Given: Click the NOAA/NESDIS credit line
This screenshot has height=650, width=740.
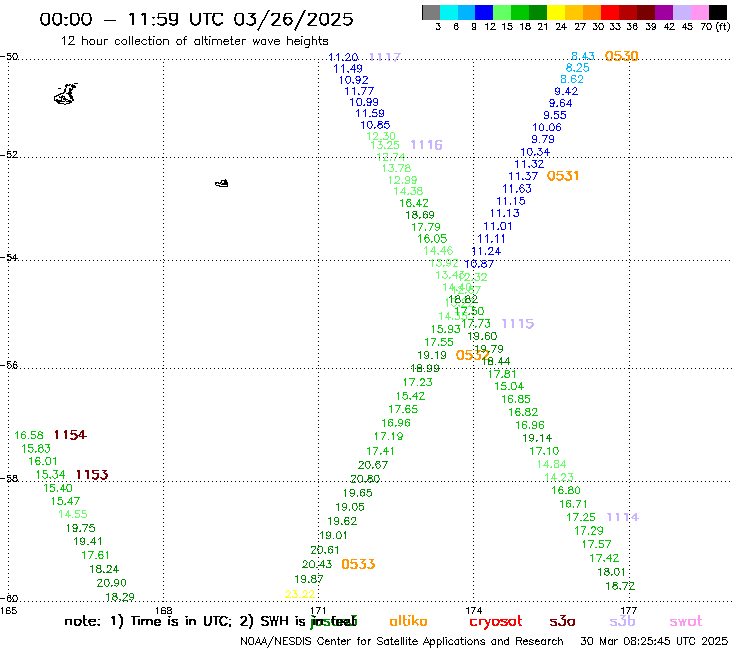Looking at the screenshot, I should (x=402, y=641).
